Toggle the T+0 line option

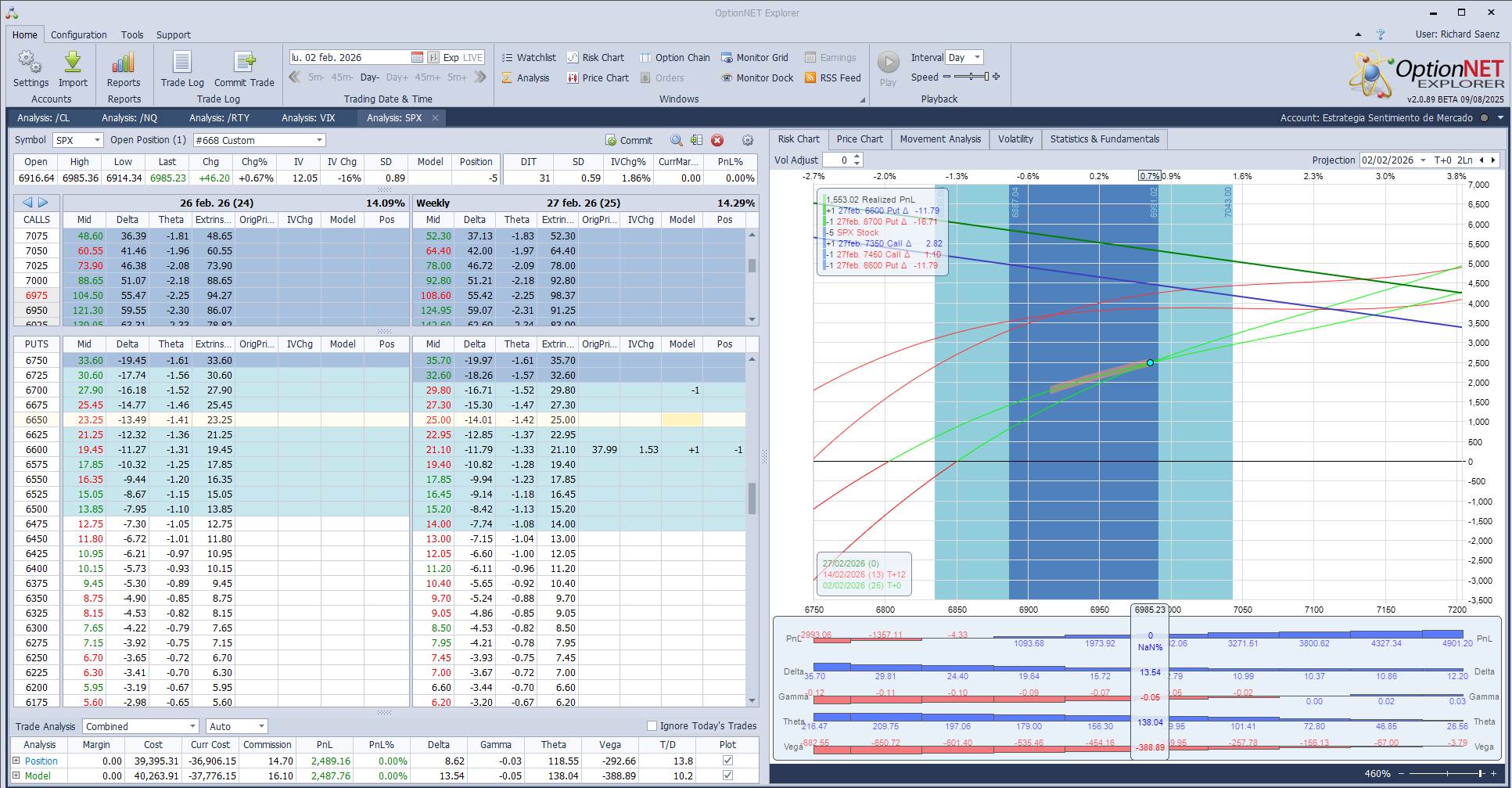(1442, 160)
